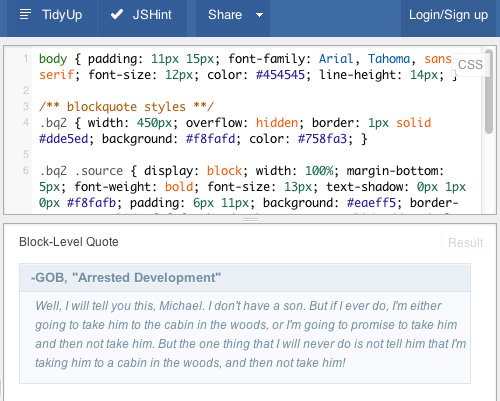Click the horizontal pane splitter handle
The width and height of the screenshot is (500, 401).
click(x=250, y=219)
